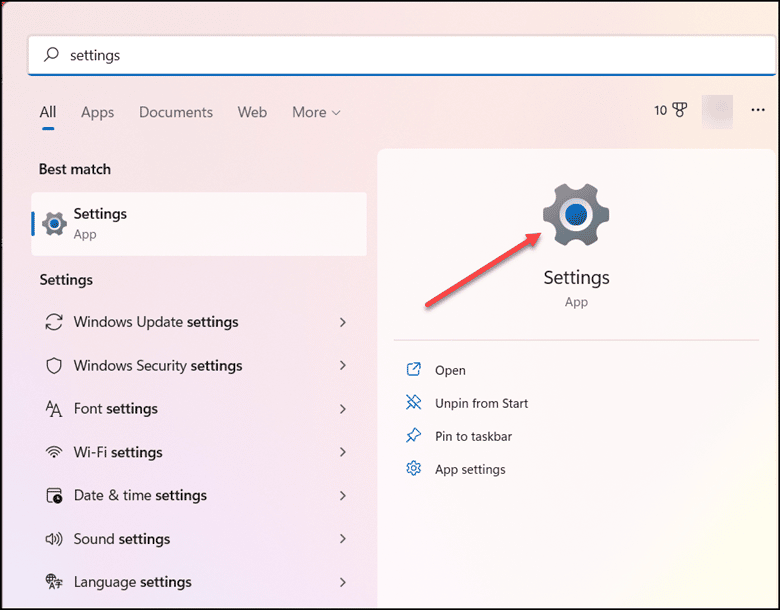Viewport: 780px width, 610px height.
Task: Expand Font settings chevron
Action: click(x=343, y=409)
